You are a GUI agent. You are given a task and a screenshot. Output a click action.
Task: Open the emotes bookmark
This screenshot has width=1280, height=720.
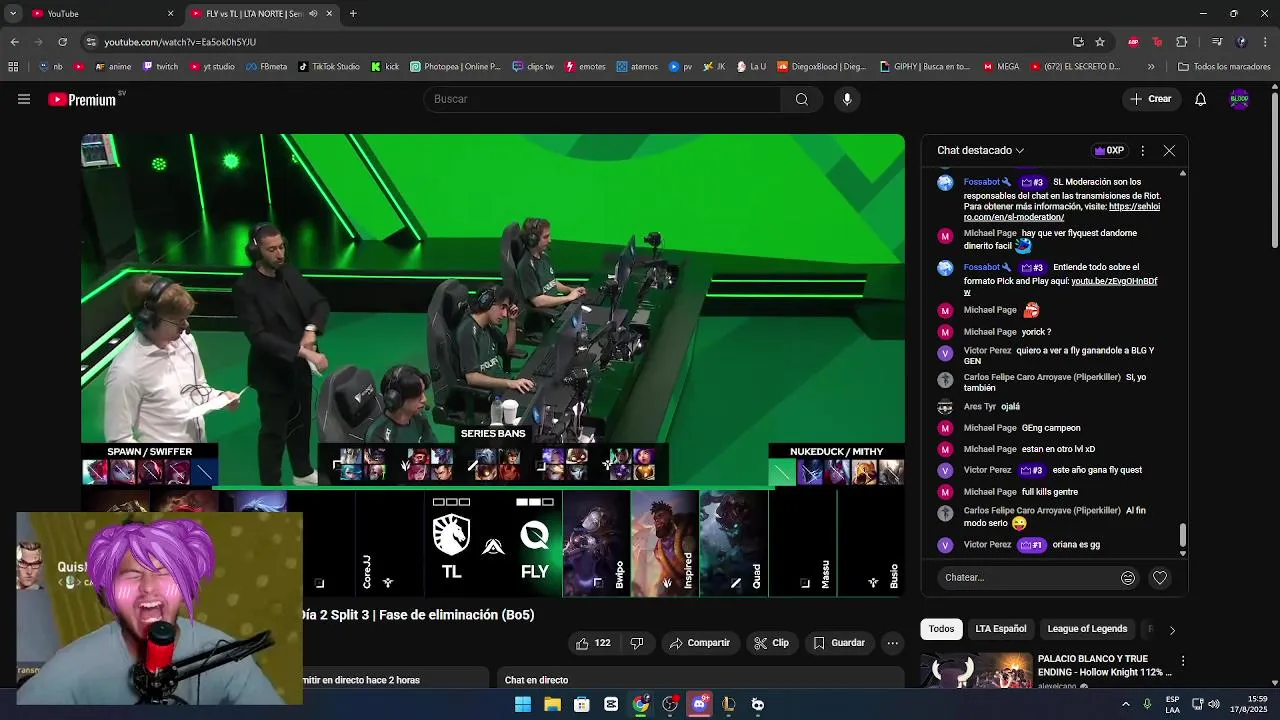click(586, 67)
